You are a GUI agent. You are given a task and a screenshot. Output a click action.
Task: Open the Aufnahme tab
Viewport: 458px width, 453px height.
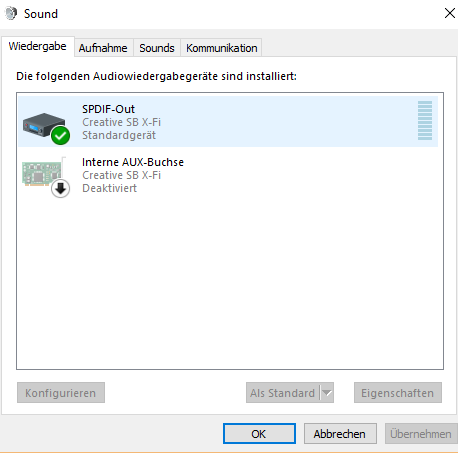click(x=103, y=48)
